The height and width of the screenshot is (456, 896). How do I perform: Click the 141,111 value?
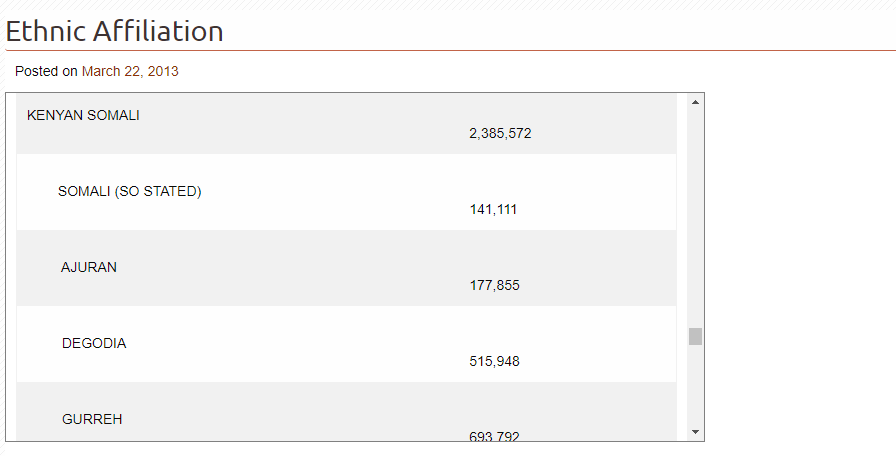pos(493,209)
